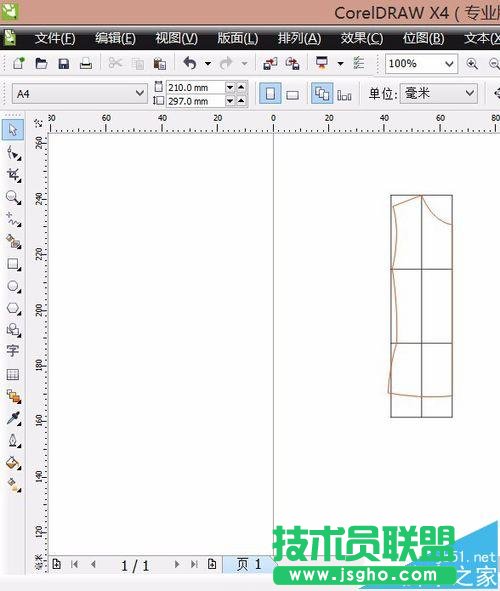Screen dimensions: 500x591
Task: Select the Eyedropper tool
Action: point(14,418)
